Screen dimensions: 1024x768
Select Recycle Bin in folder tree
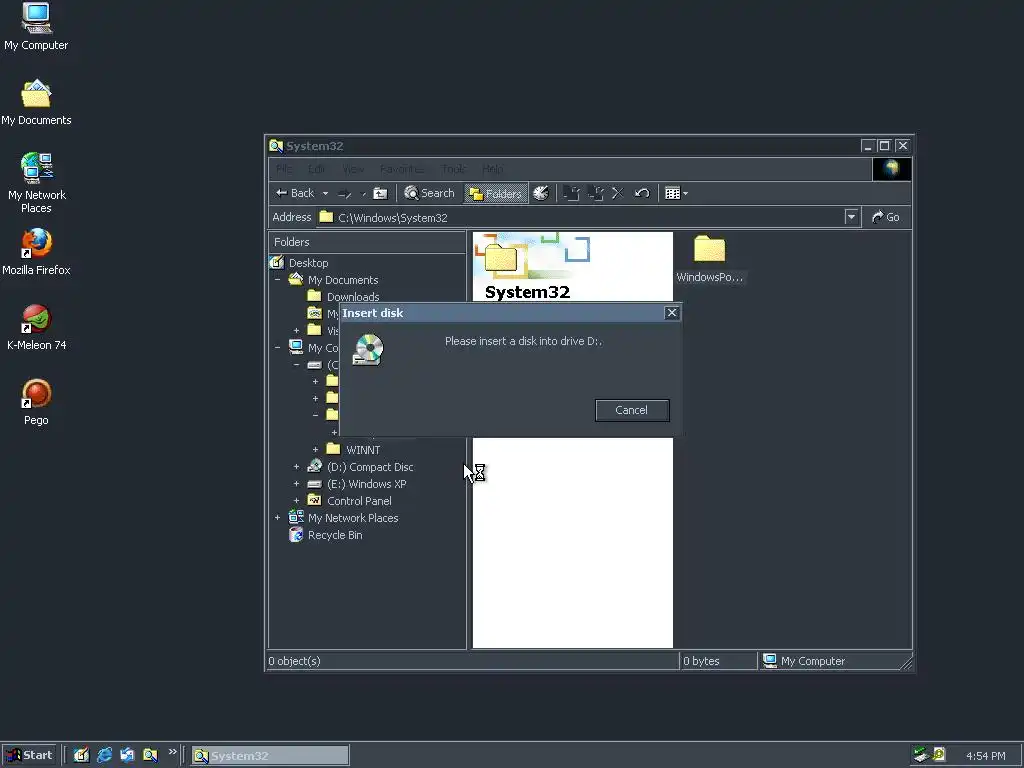(334, 535)
